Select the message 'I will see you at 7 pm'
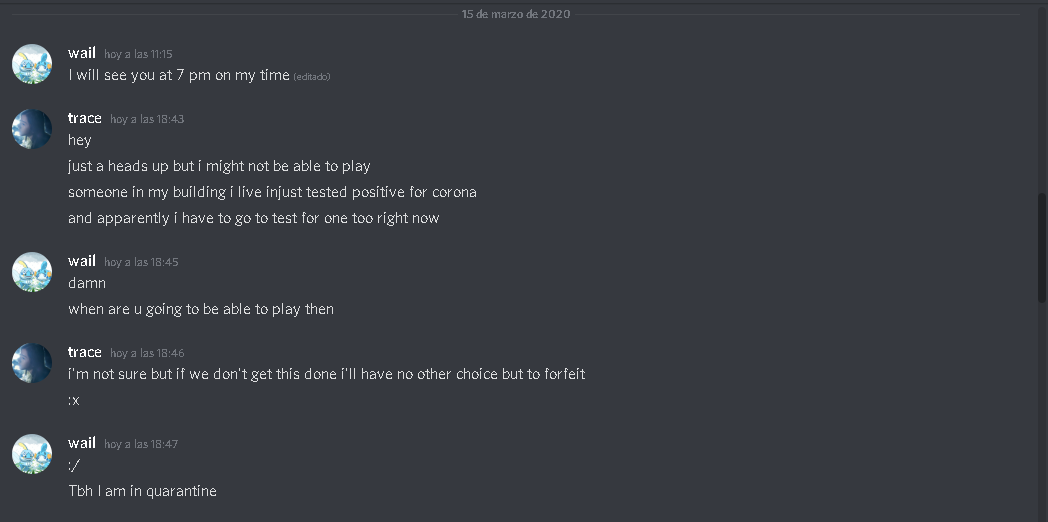Image resolution: width=1048 pixels, height=522 pixels. pos(179,75)
